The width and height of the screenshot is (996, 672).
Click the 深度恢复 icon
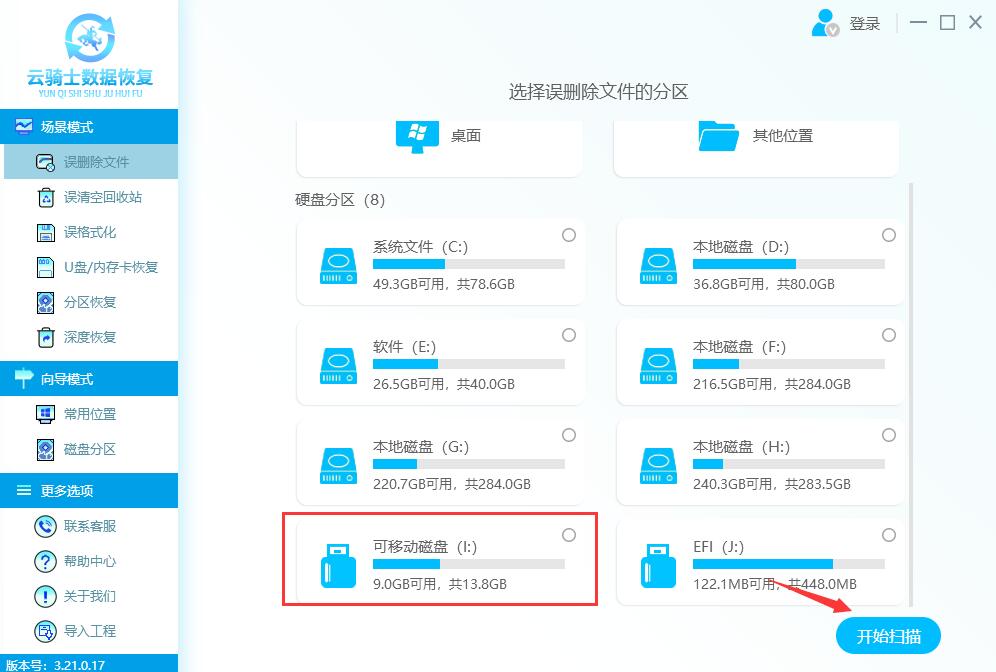coord(46,337)
